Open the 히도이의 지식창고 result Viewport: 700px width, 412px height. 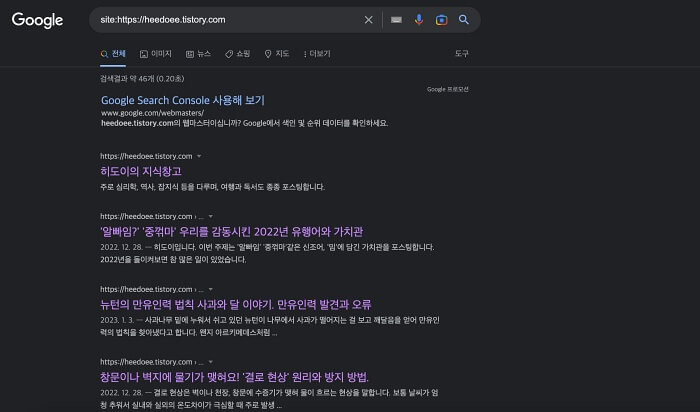141,171
